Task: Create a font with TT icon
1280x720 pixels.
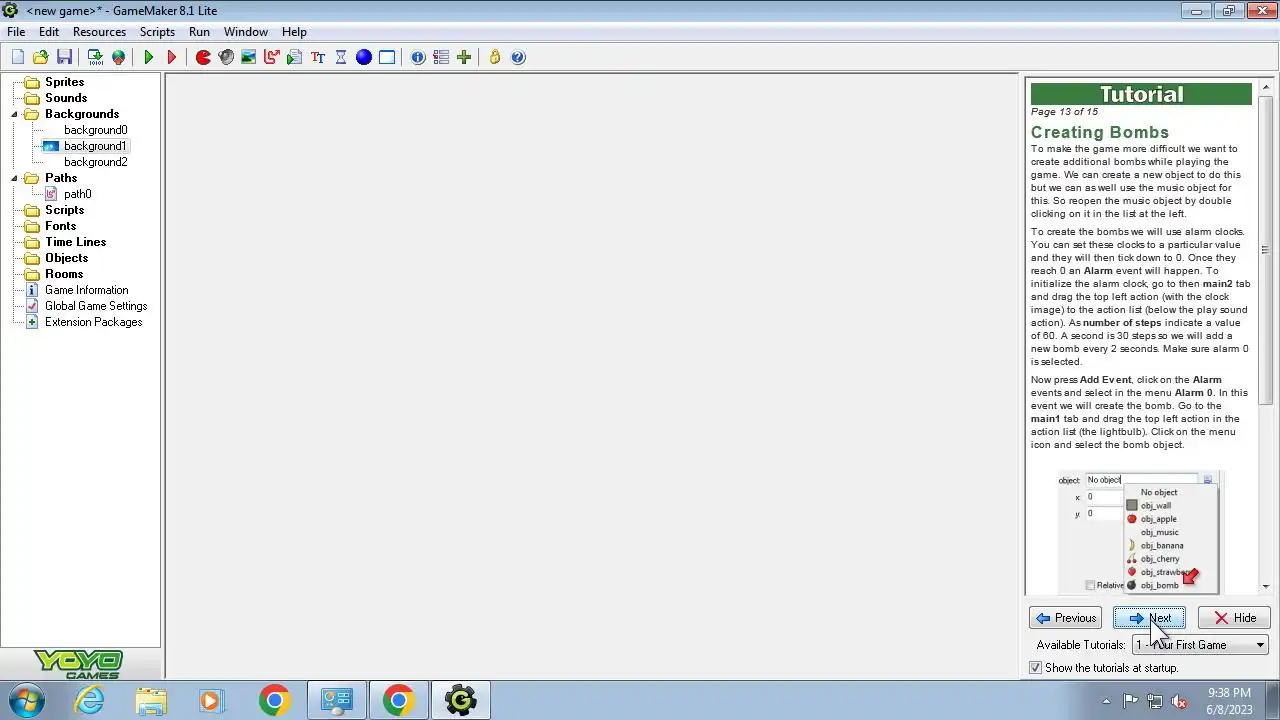Action: coord(318,57)
